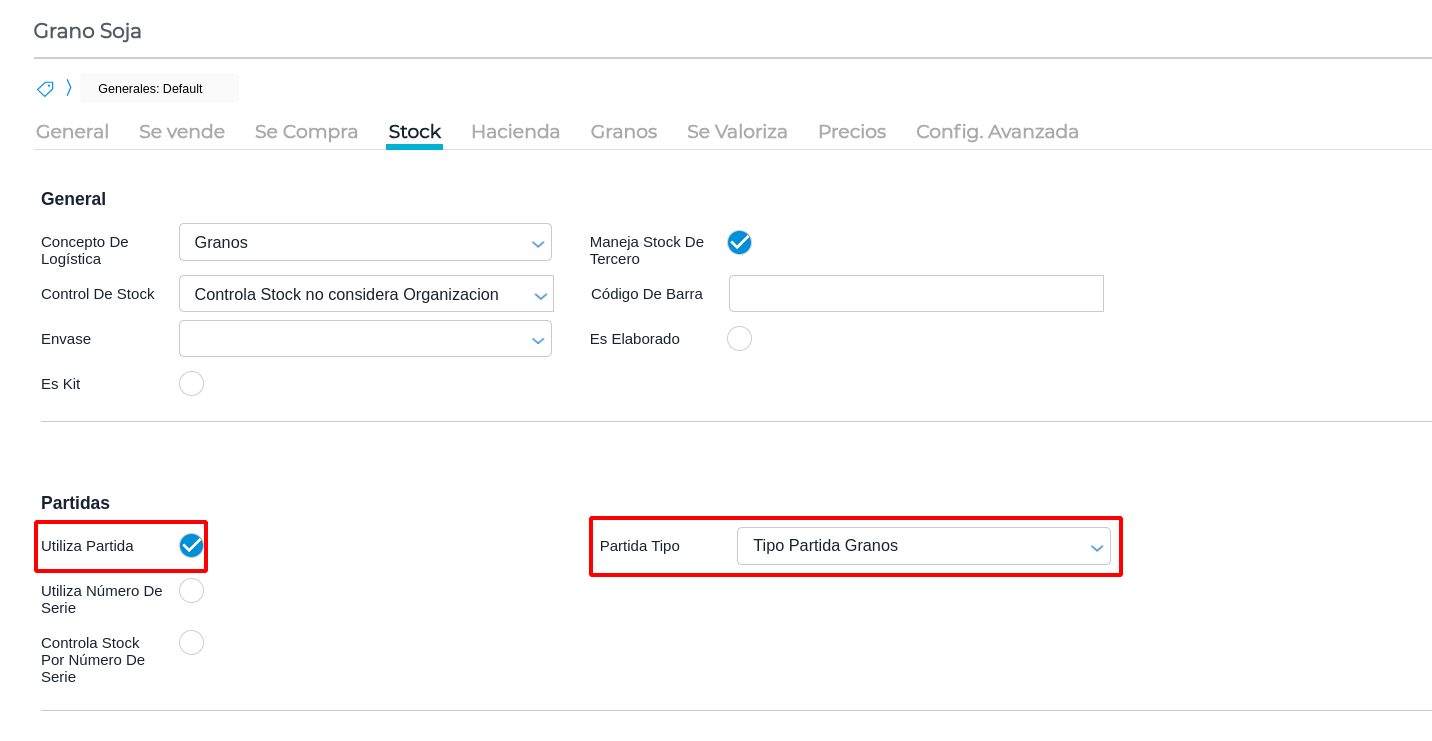
Task: Open the Partida Tipo dropdown
Action: tap(923, 546)
